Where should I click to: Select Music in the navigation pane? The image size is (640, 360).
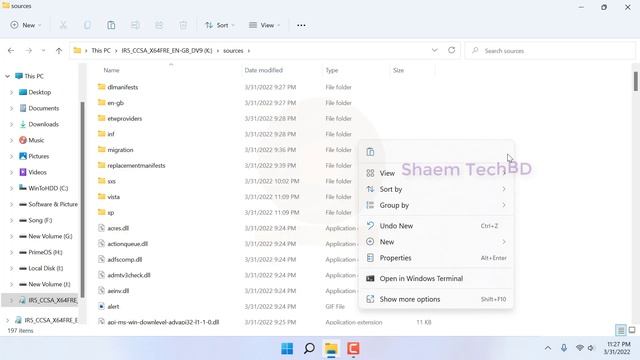tap(36, 140)
